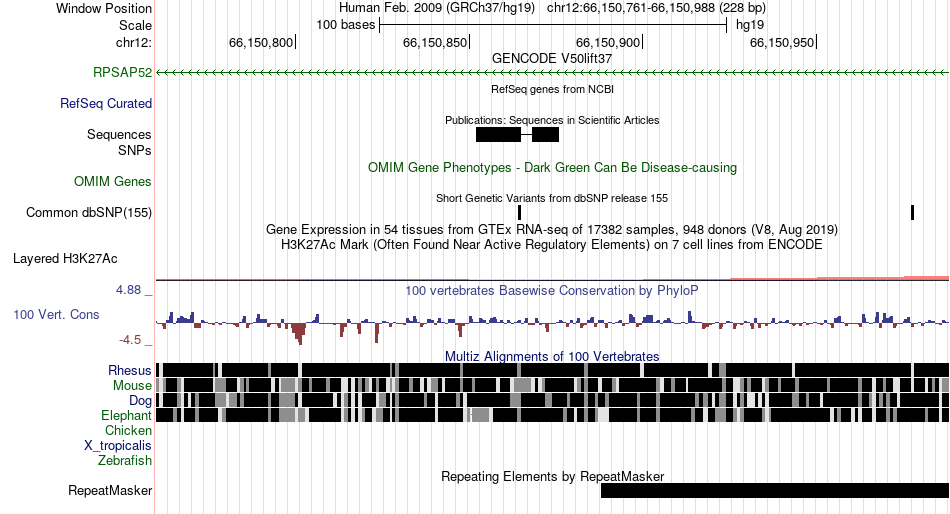Click the RPSAP52 gene label
Image resolution: width=950 pixels, height=514 pixels.
click(x=122, y=73)
